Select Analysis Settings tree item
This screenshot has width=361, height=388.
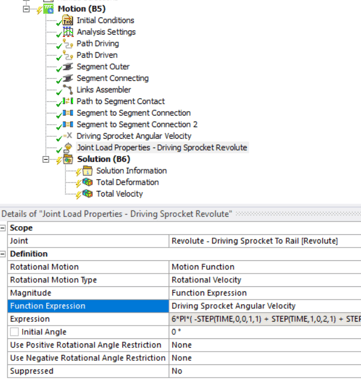[106, 32]
